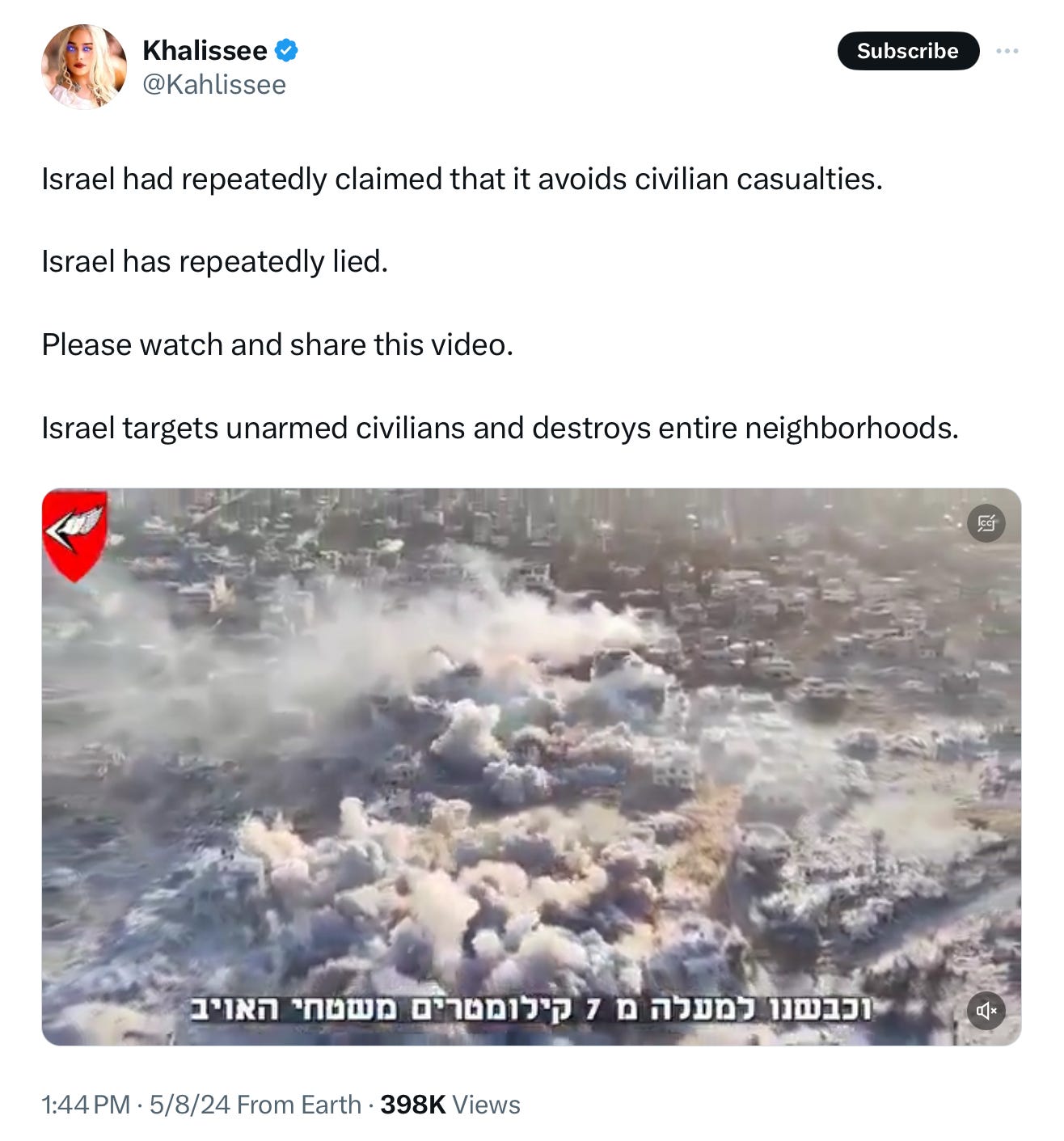
Task: Open the 398K Views count
Action: click(450, 1105)
